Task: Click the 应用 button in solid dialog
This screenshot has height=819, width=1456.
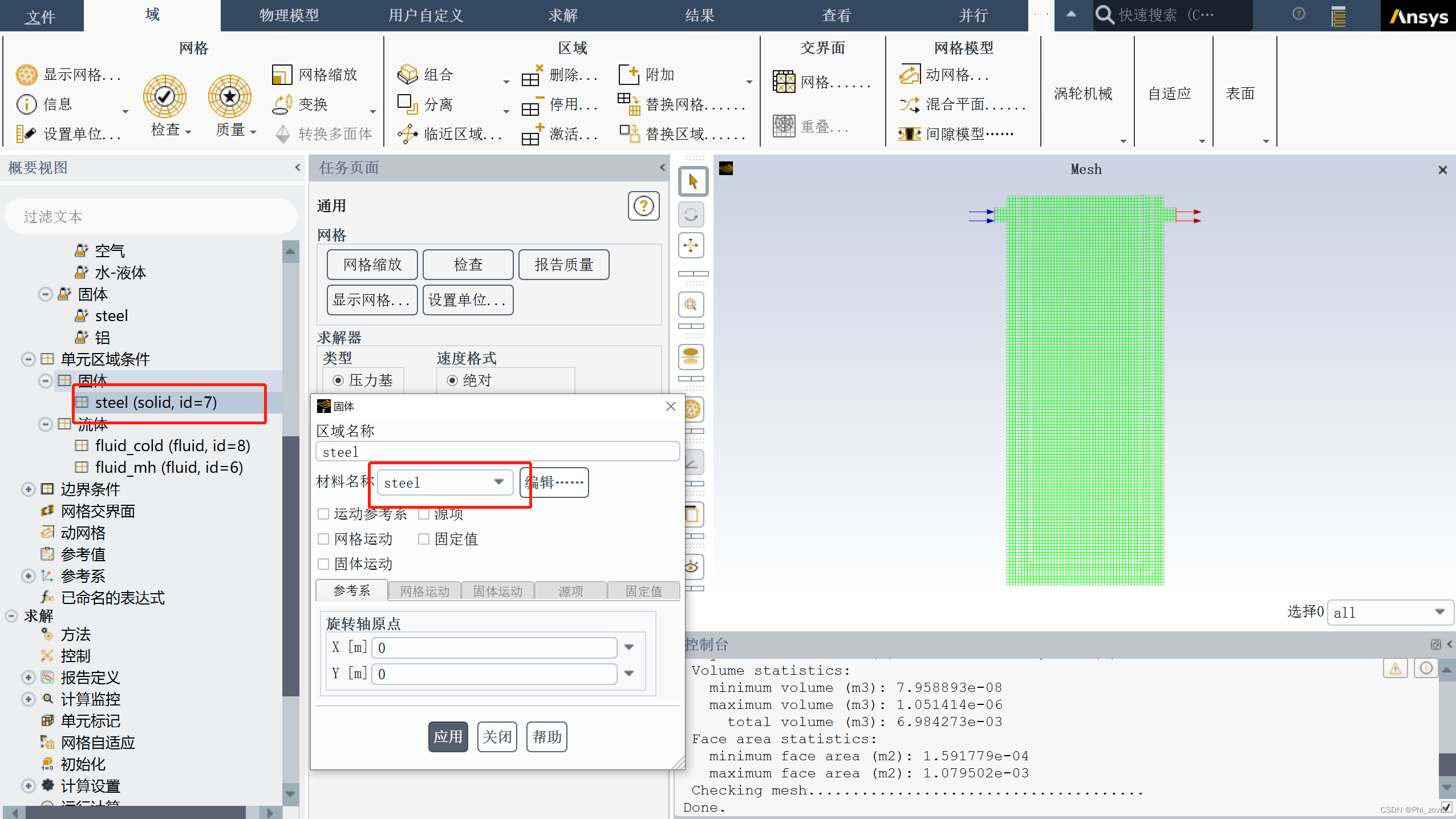Action: [448, 737]
